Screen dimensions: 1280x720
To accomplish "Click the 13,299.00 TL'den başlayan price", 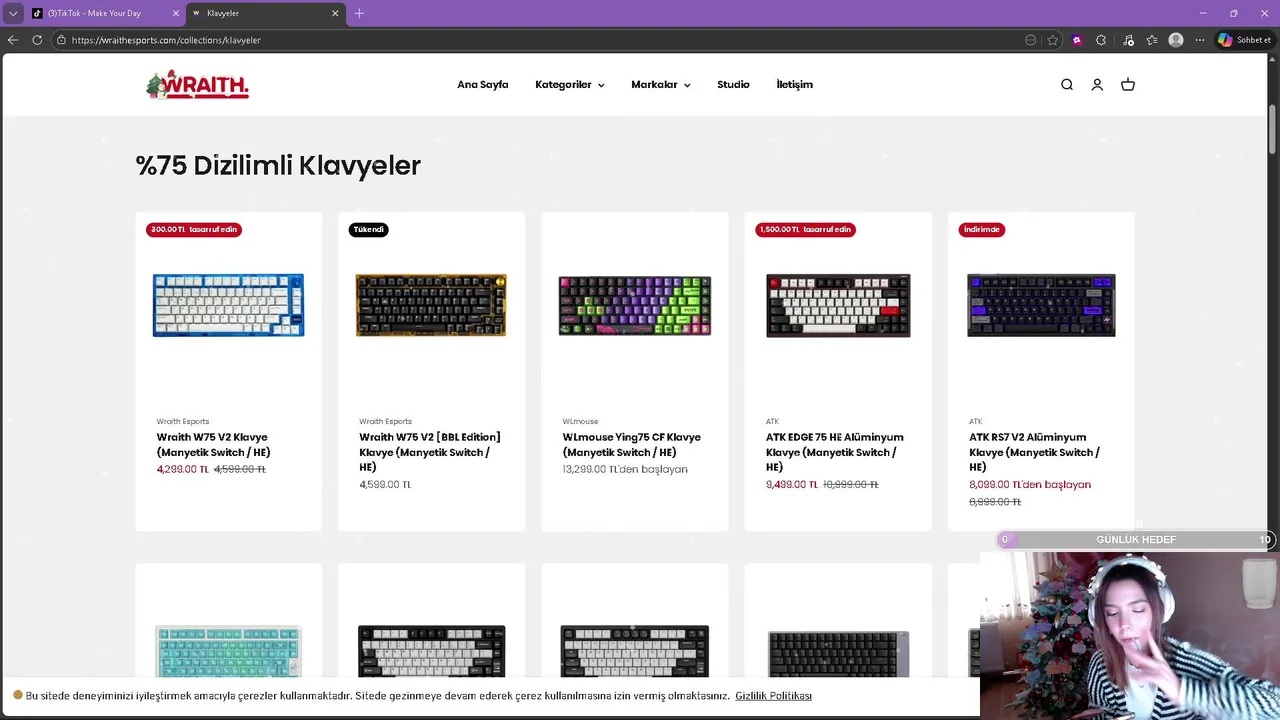I will [x=625, y=469].
